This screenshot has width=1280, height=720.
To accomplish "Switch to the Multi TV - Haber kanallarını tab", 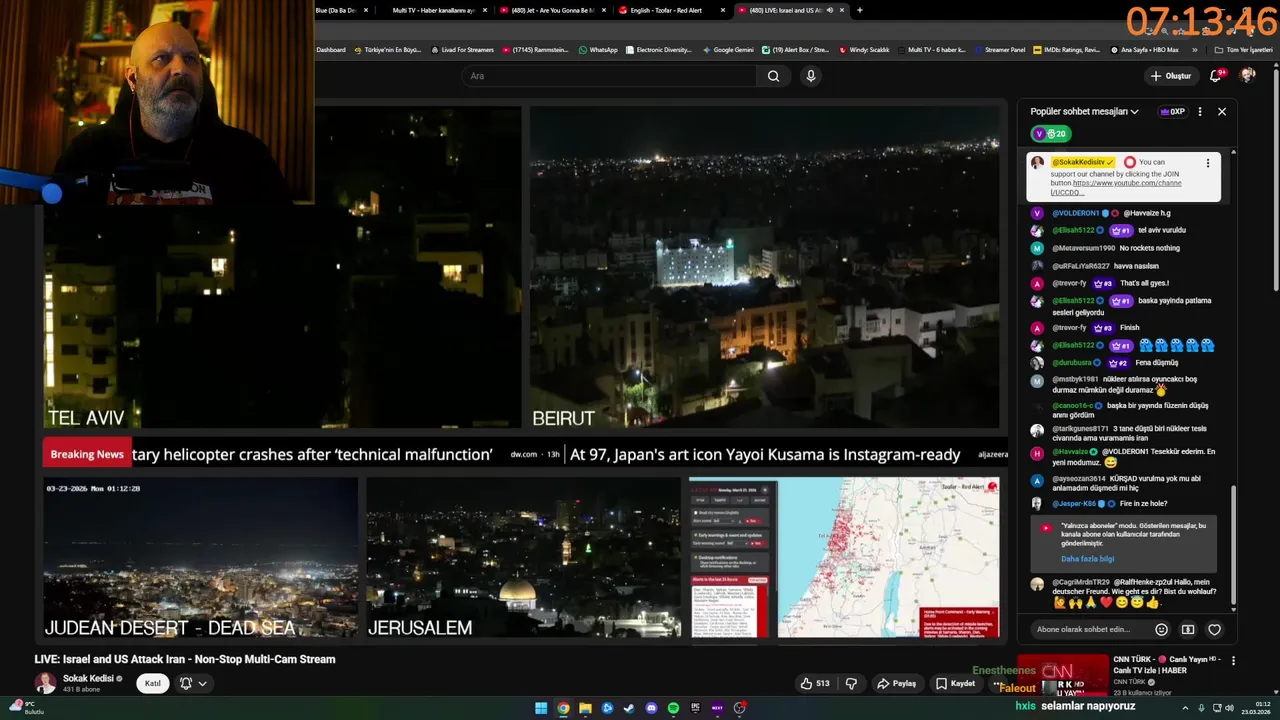I will click(x=433, y=10).
